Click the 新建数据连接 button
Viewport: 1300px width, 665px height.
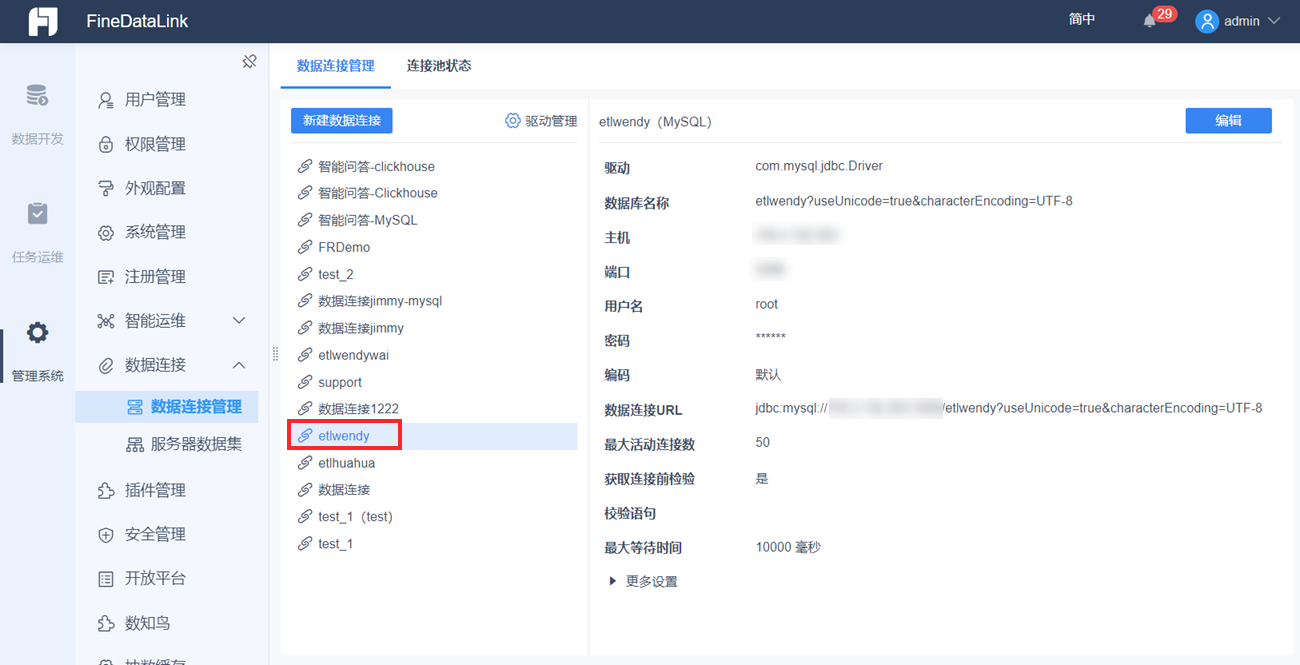[x=341, y=120]
